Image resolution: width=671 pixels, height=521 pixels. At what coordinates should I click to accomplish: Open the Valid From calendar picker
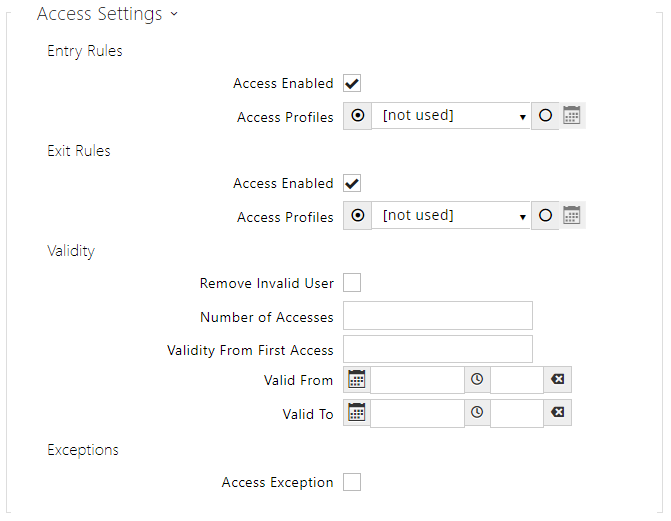click(357, 380)
